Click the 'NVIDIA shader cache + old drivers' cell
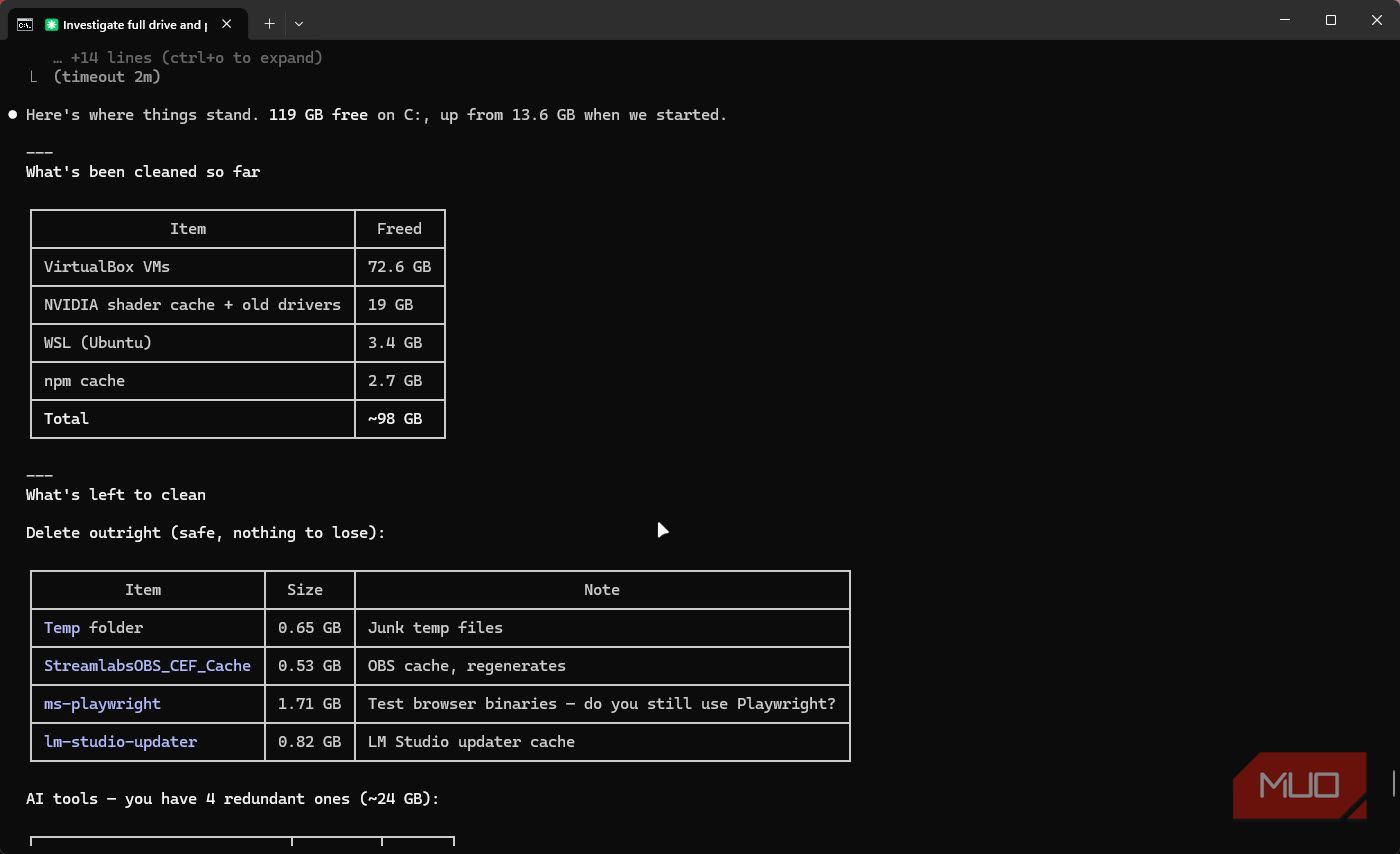Screen dimensions: 1400x854 (x=192, y=305)
